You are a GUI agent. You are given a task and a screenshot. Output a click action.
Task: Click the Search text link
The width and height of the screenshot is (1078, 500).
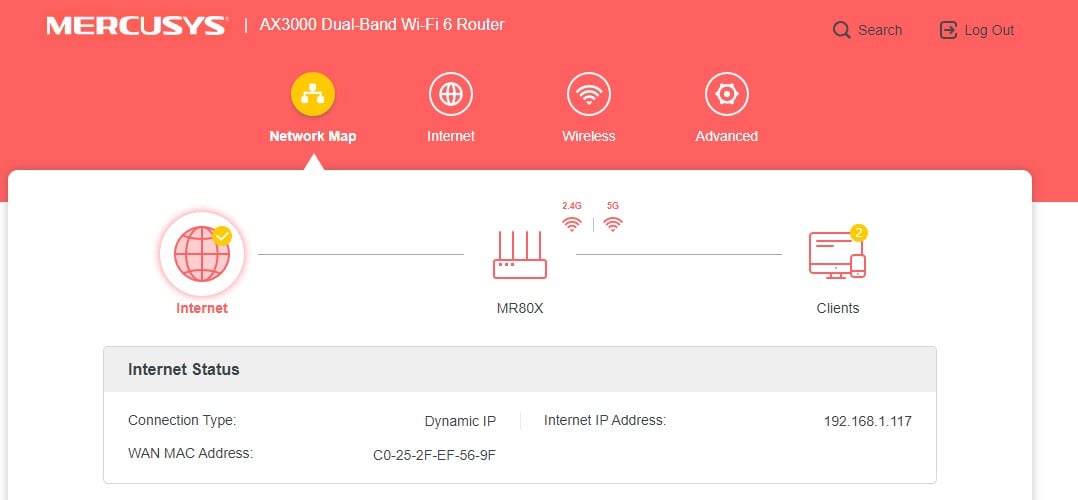point(880,30)
